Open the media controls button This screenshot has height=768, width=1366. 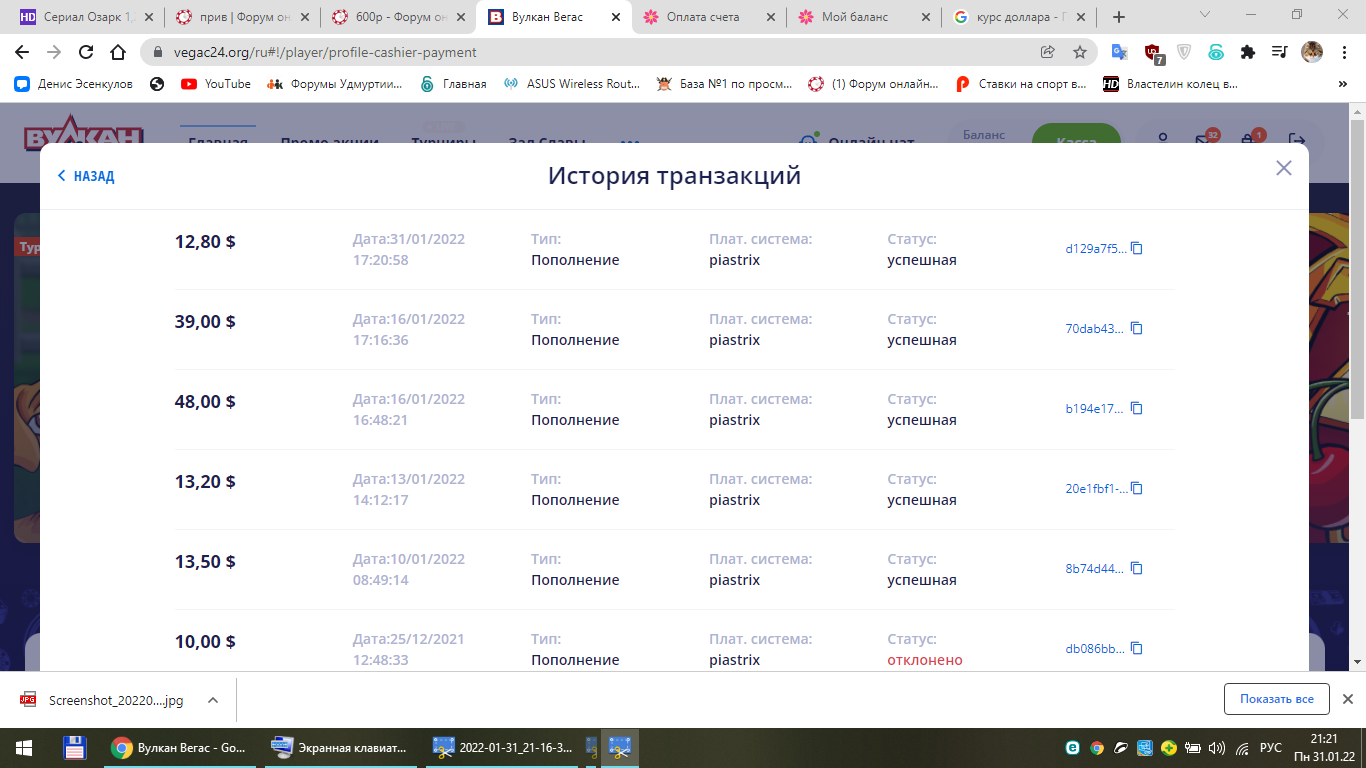pyautogui.click(x=1279, y=52)
